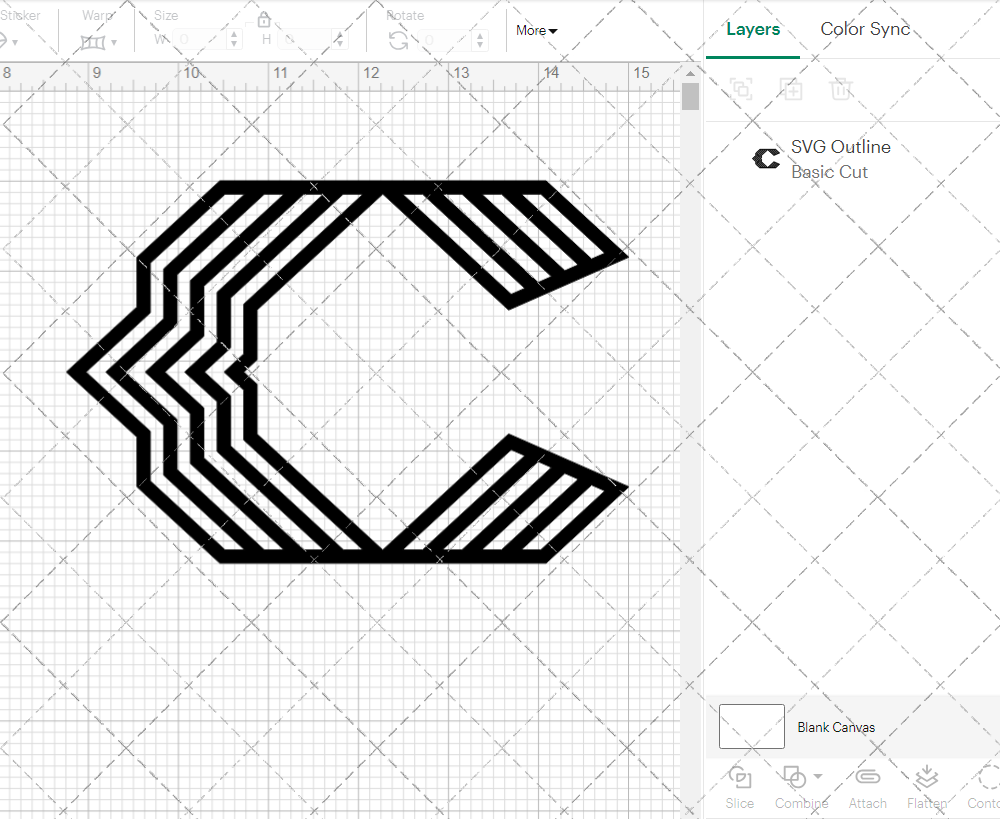Image resolution: width=1000 pixels, height=819 pixels.
Task: Click the Duplicate layer icon
Action: point(791,89)
